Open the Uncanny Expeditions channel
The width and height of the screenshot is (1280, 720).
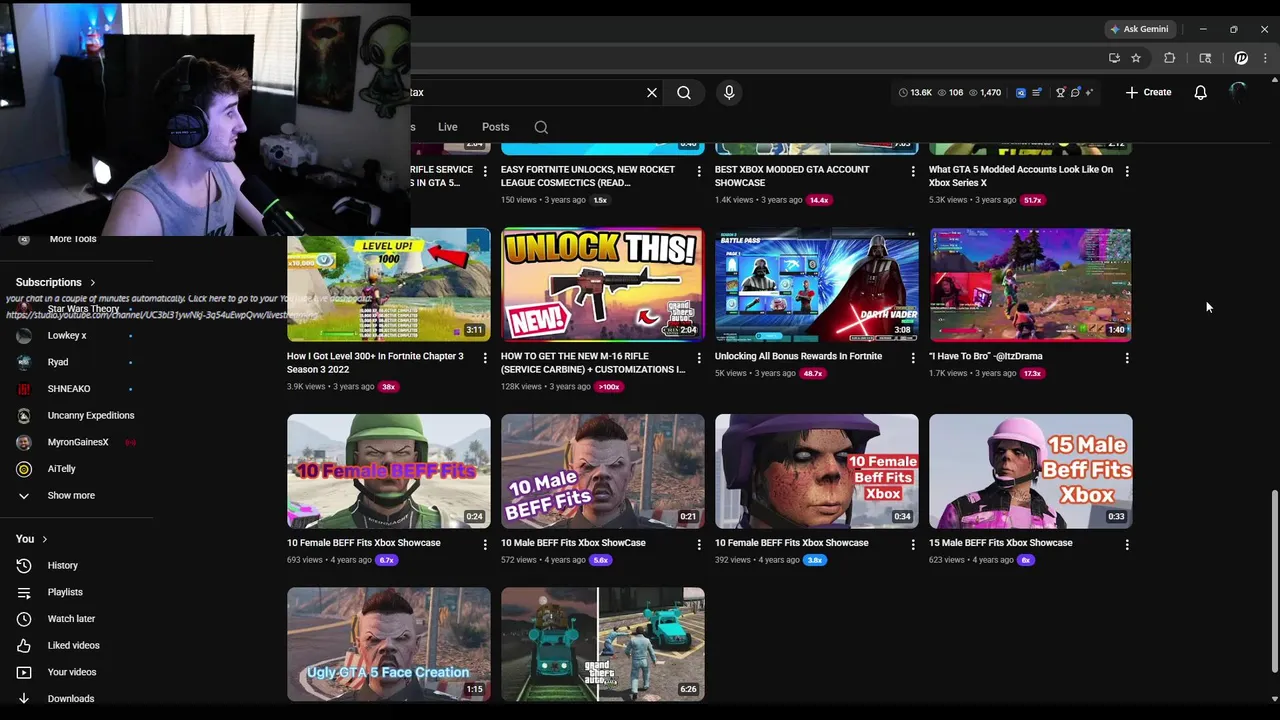(76, 415)
